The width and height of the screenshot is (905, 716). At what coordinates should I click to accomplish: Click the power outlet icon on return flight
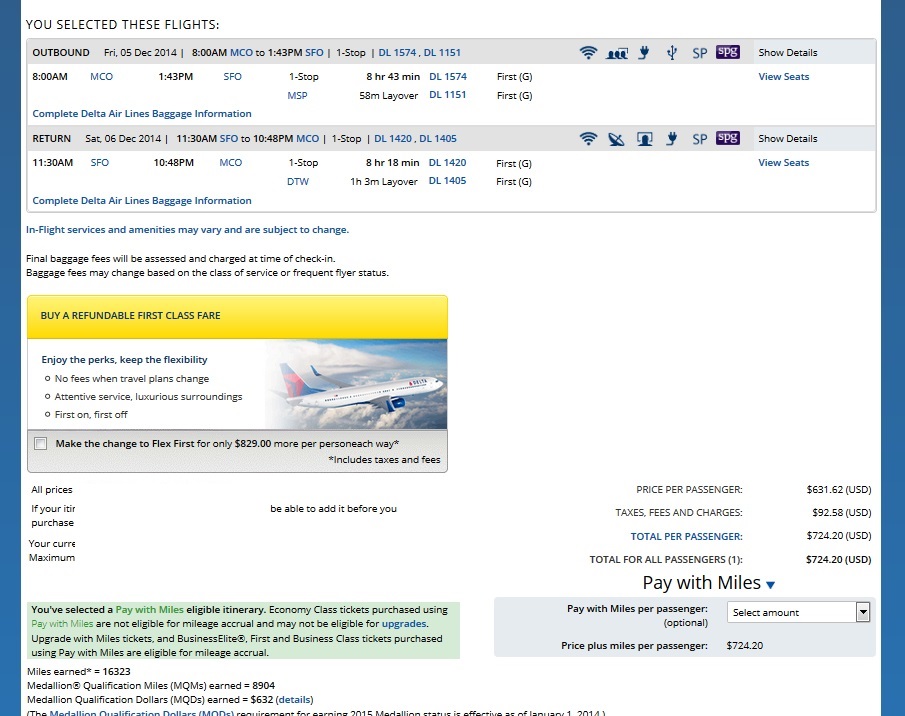click(x=672, y=139)
